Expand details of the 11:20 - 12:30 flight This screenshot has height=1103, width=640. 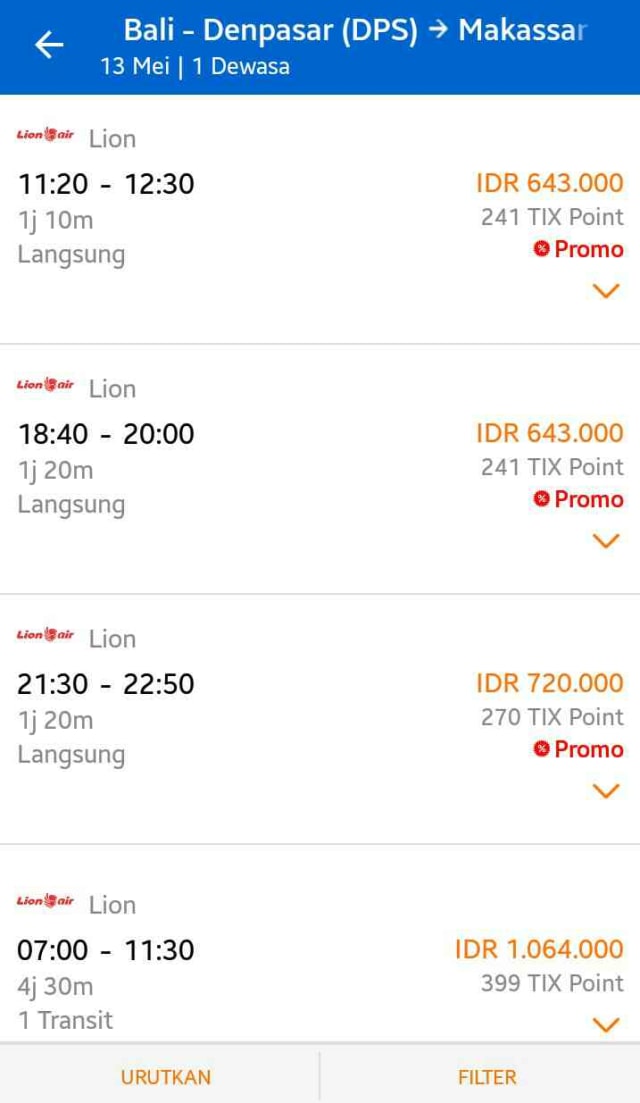tap(605, 291)
